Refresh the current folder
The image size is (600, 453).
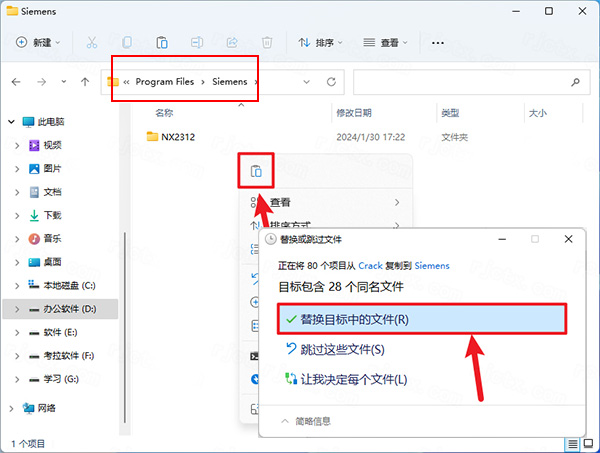[331, 82]
